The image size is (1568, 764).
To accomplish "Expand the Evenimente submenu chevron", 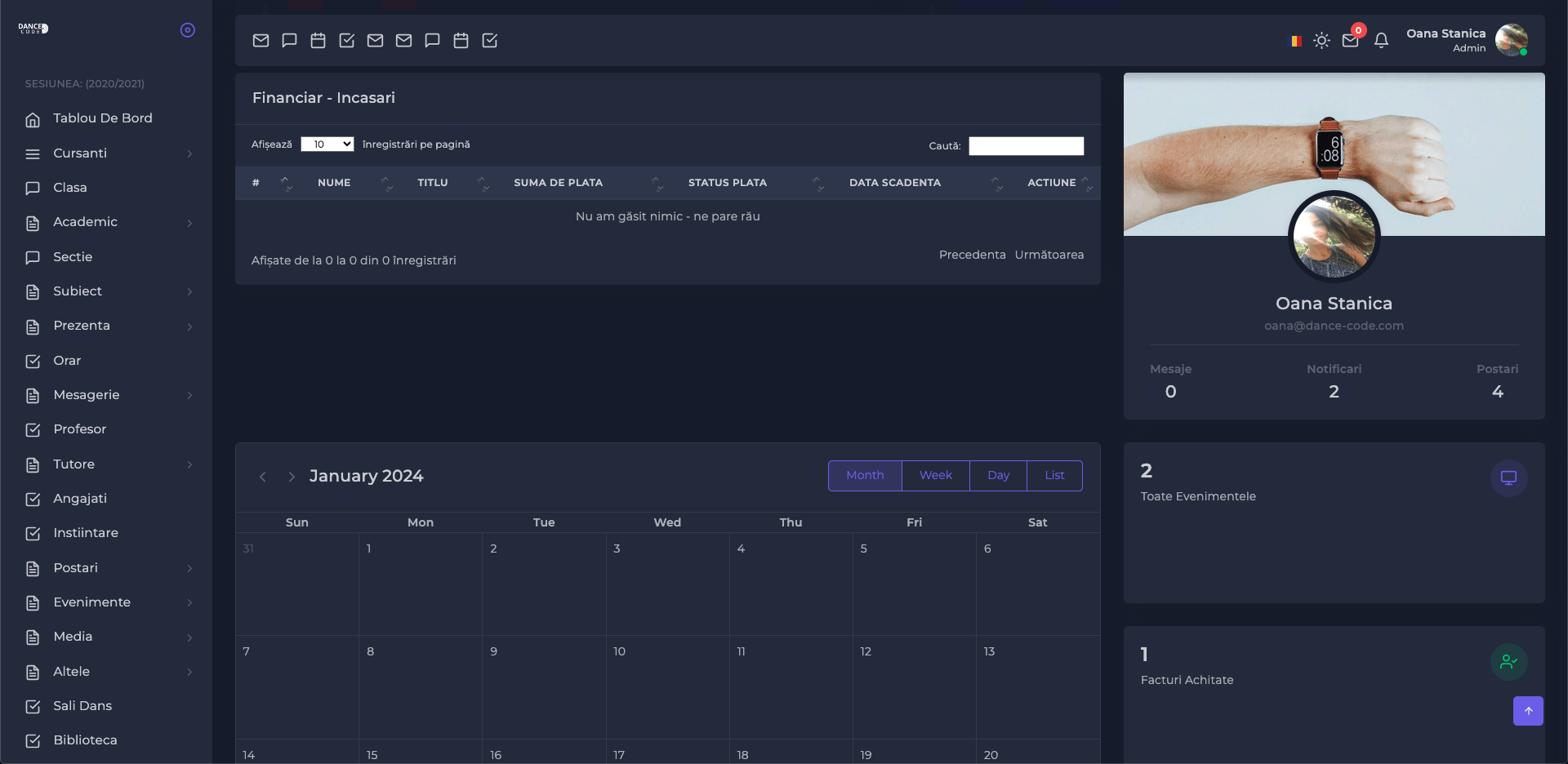I will [x=189, y=602].
